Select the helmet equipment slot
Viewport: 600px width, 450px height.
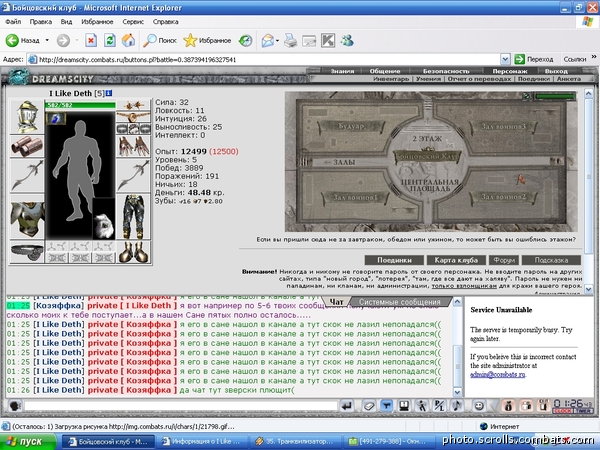pyautogui.click(x=27, y=117)
